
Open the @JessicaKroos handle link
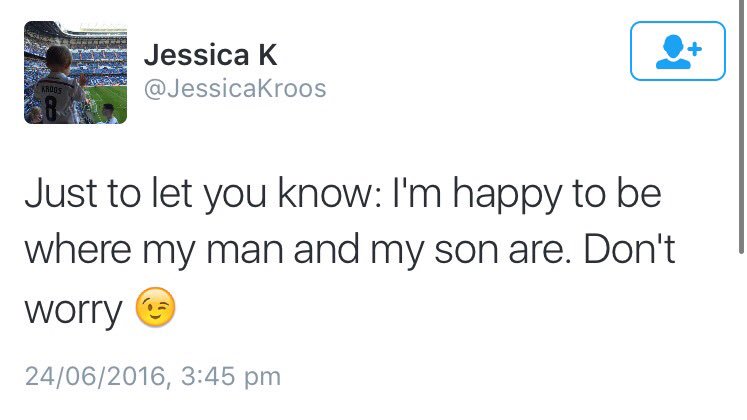pos(236,89)
